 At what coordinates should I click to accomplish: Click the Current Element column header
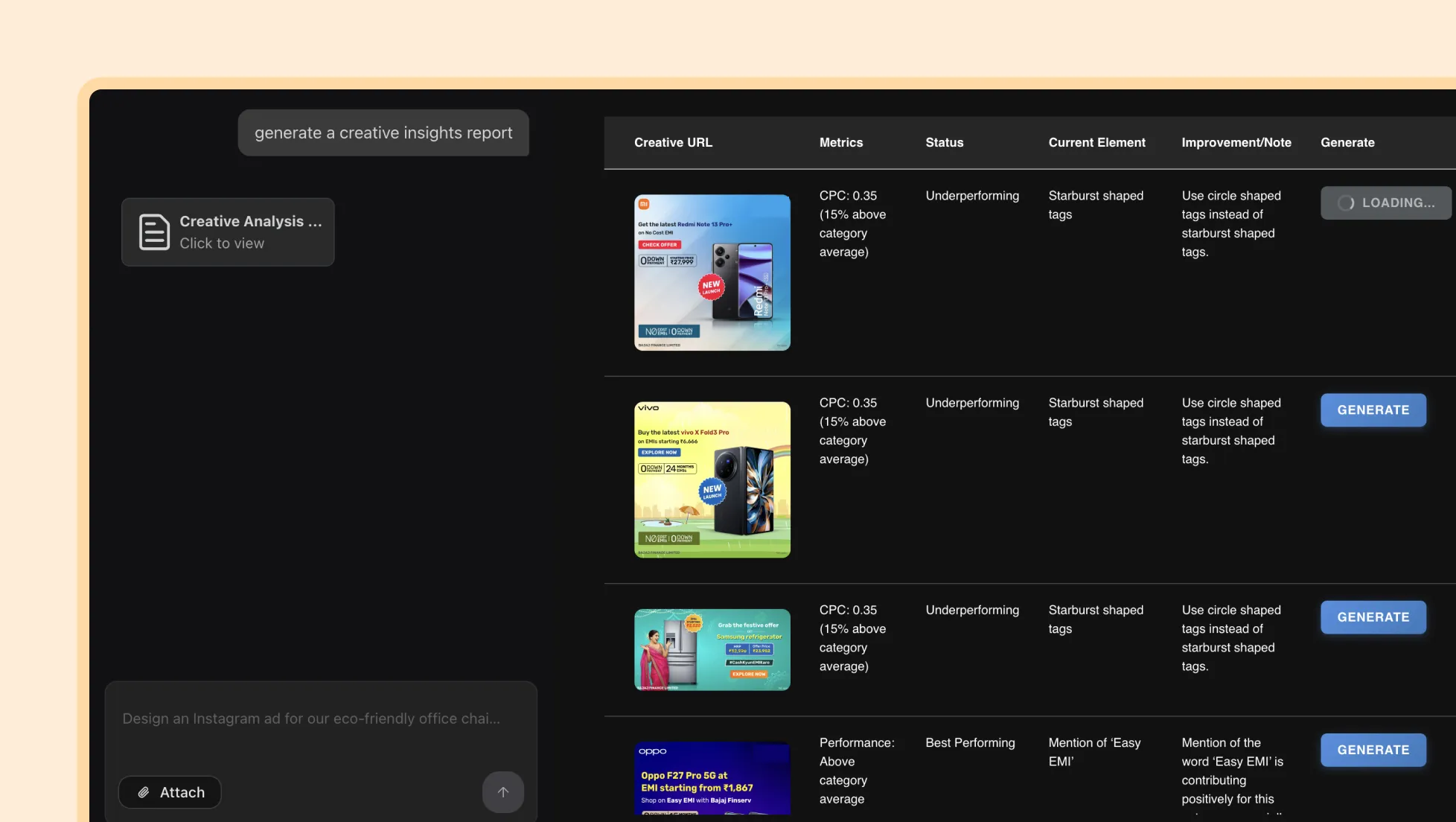pos(1096,142)
